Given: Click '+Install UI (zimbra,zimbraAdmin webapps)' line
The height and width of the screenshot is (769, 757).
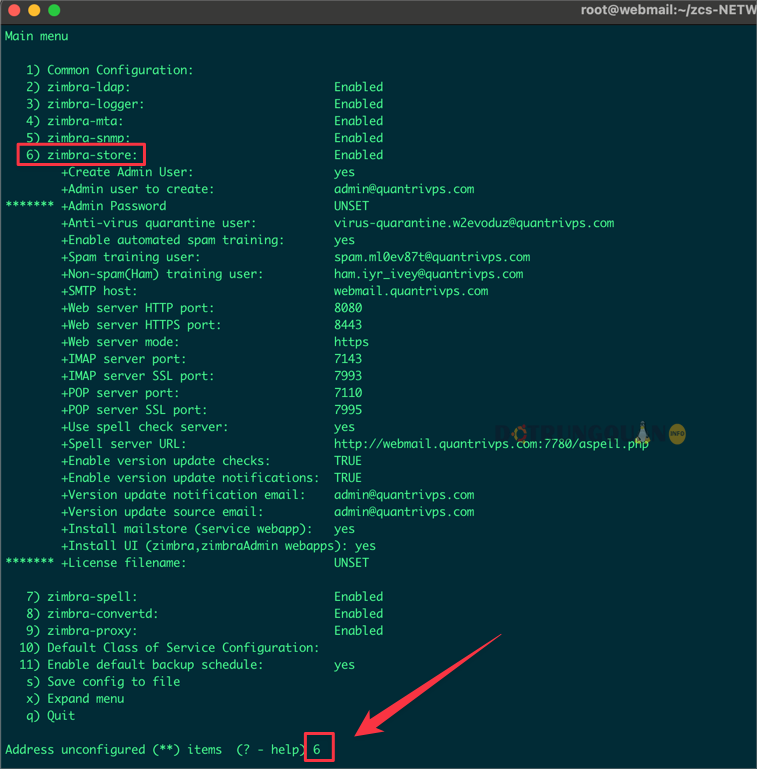Looking at the screenshot, I should coord(219,546).
